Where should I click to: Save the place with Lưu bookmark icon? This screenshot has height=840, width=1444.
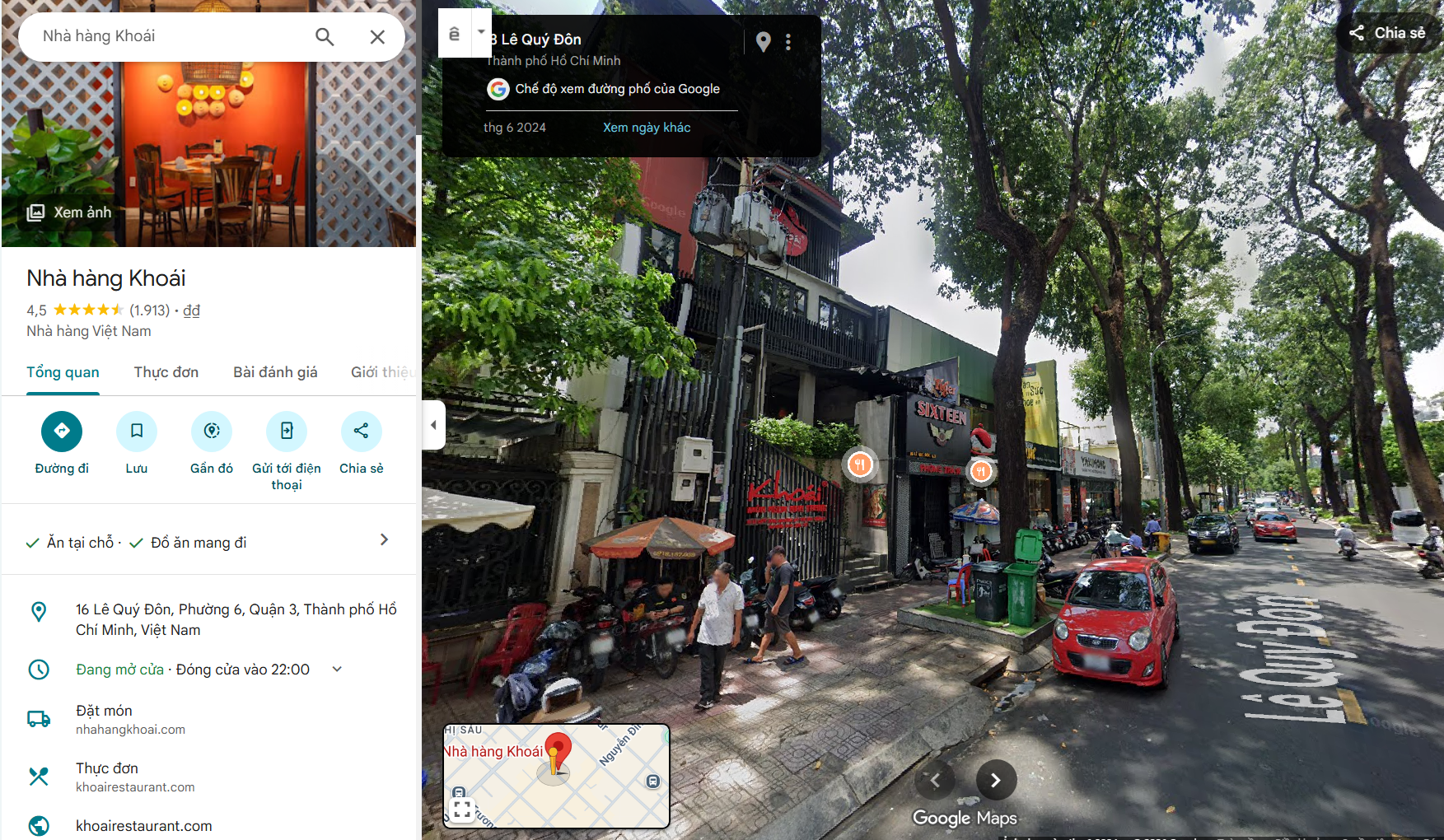(x=137, y=431)
